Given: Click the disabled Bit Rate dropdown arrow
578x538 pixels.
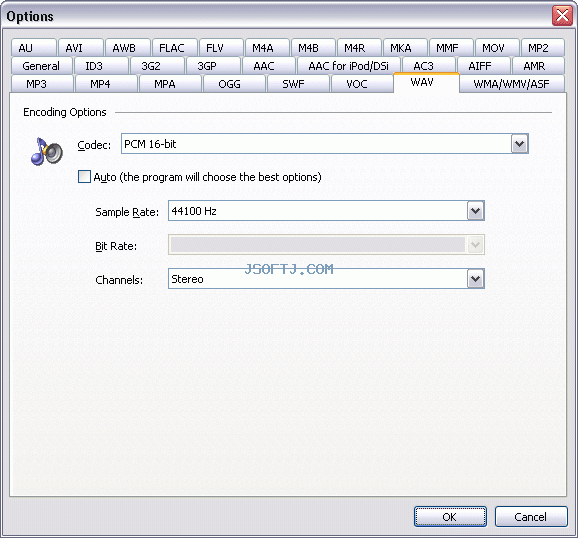Looking at the screenshot, I should click(x=476, y=245).
